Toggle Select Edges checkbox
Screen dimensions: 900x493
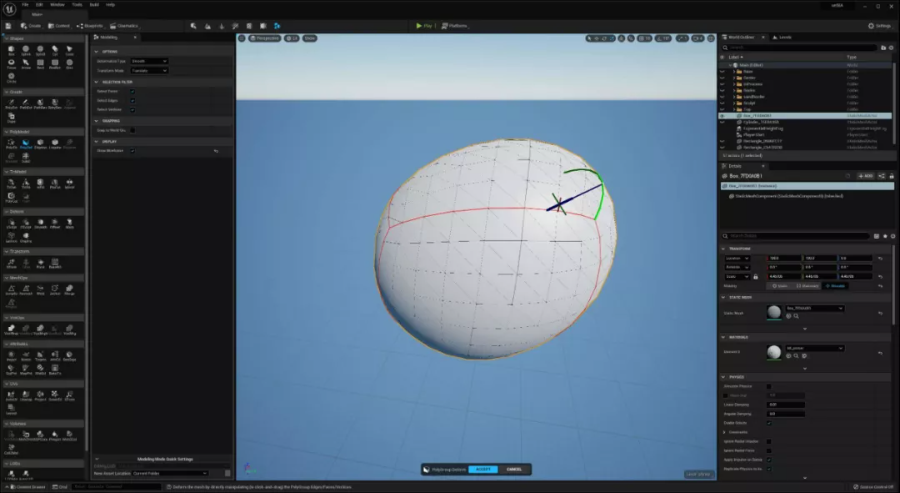[133, 100]
